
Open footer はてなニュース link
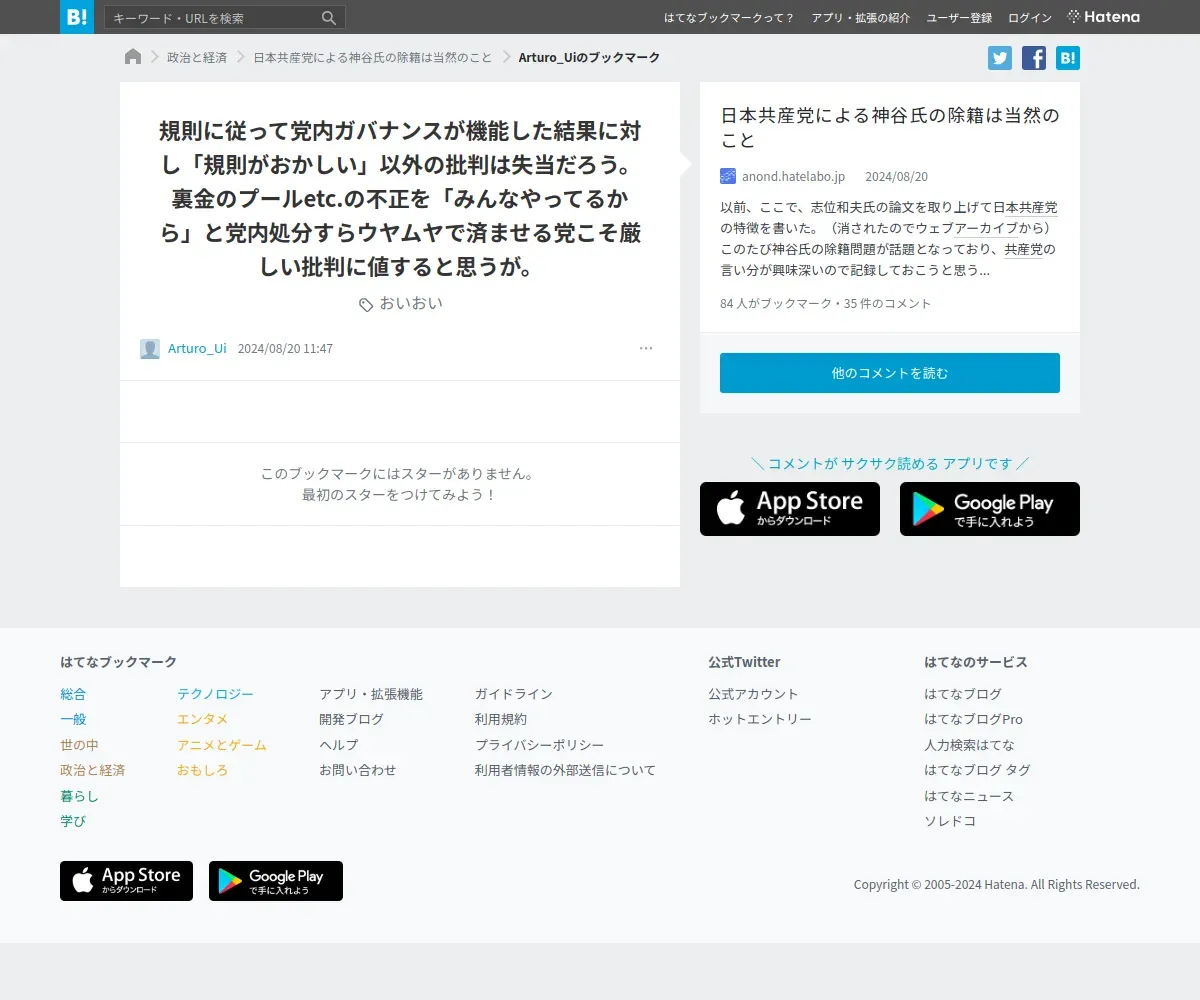click(969, 796)
